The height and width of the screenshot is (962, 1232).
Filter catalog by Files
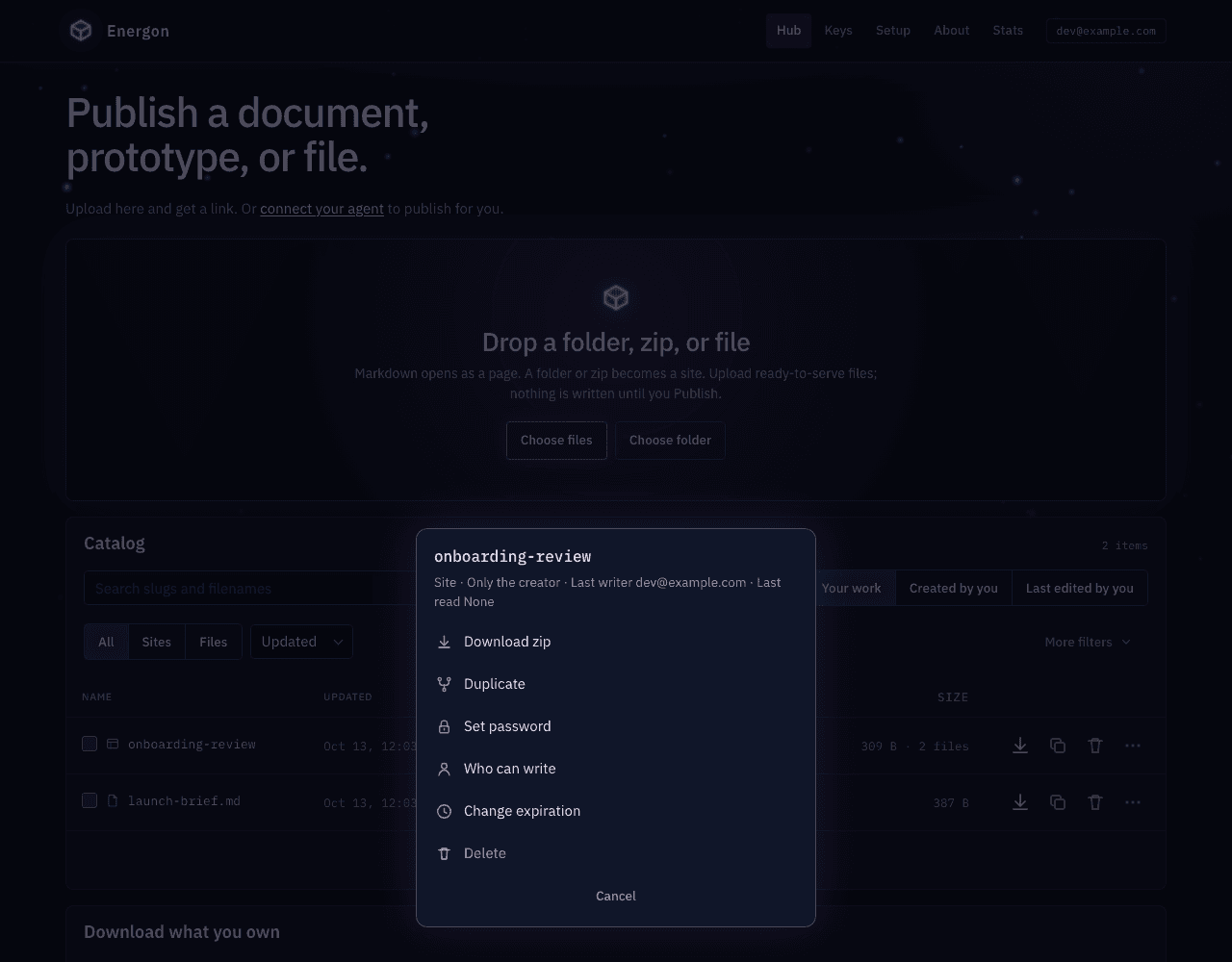click(214, 642)
